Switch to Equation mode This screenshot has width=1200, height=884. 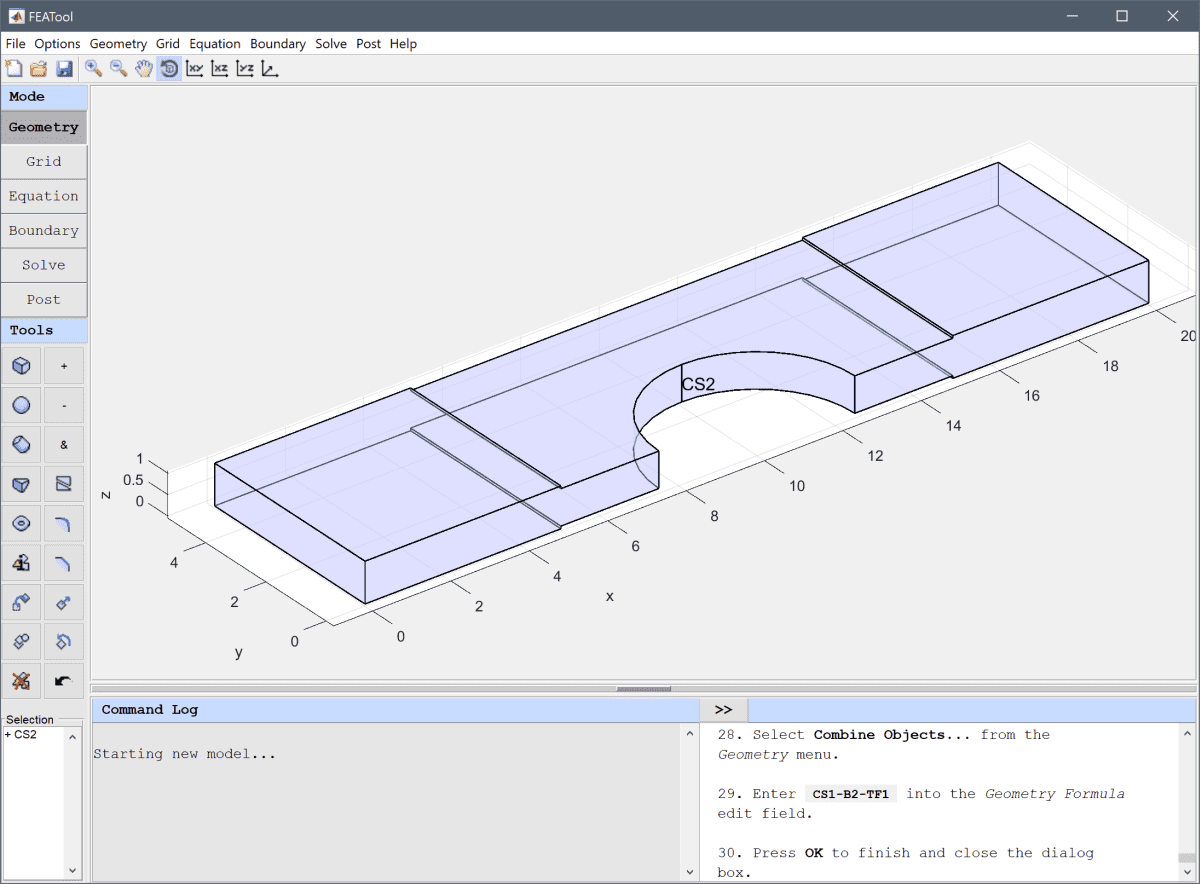pyautogui.click(x=44, y=196)
